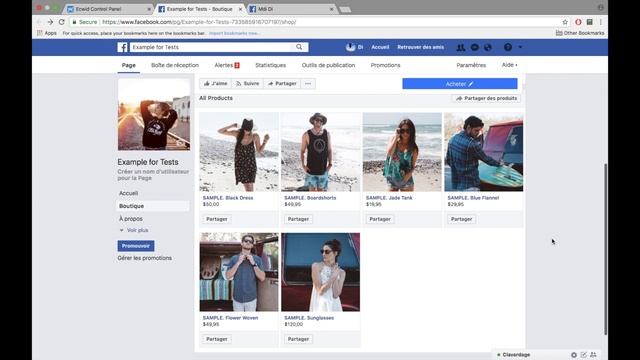Open Statistiques tab
640x360 pixels.
click(x=271, y=65)
